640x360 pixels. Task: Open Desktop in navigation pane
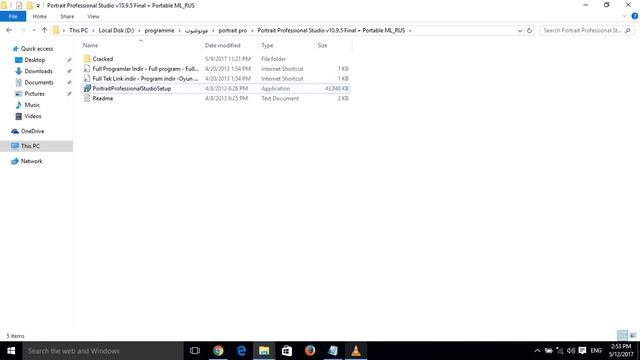pyautogui.click(x=34, y=60)
